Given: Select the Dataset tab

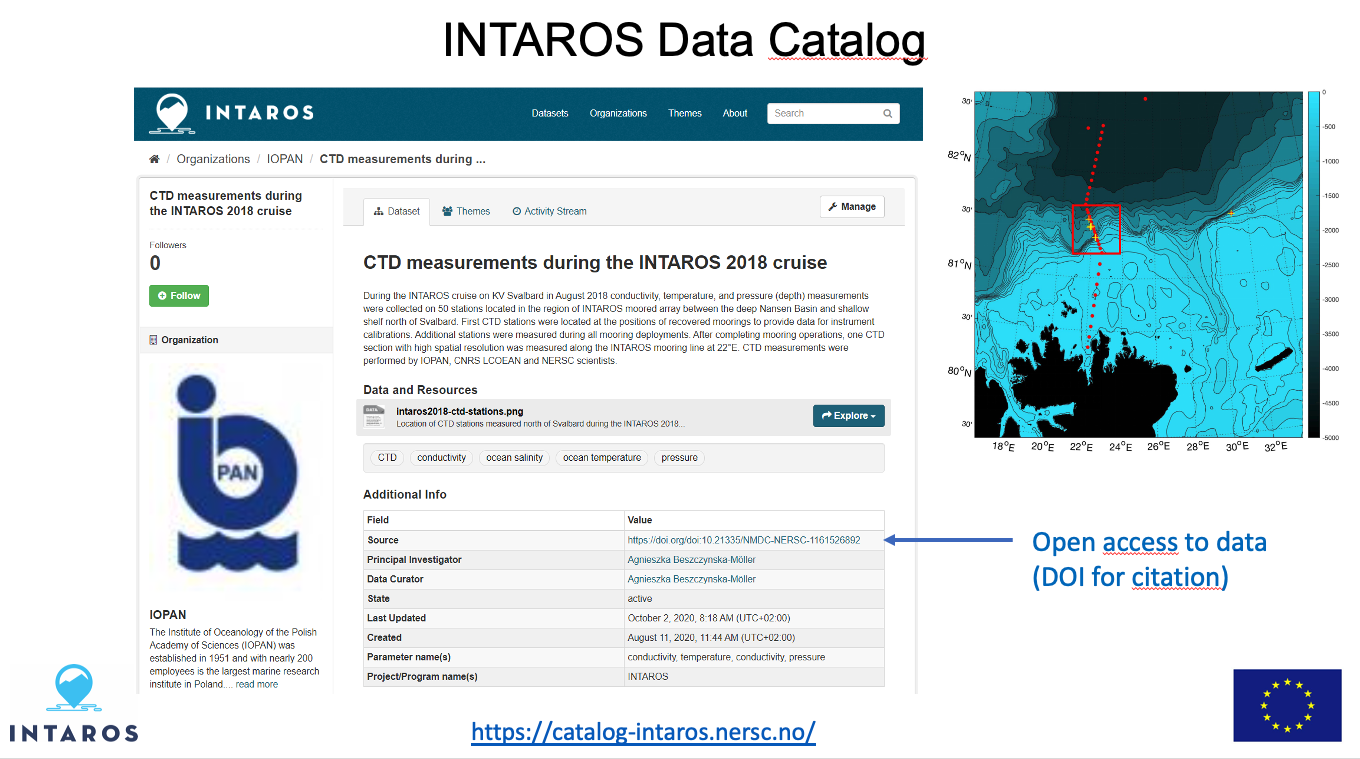Looking at the screenshot, I should tap(396, 211).
